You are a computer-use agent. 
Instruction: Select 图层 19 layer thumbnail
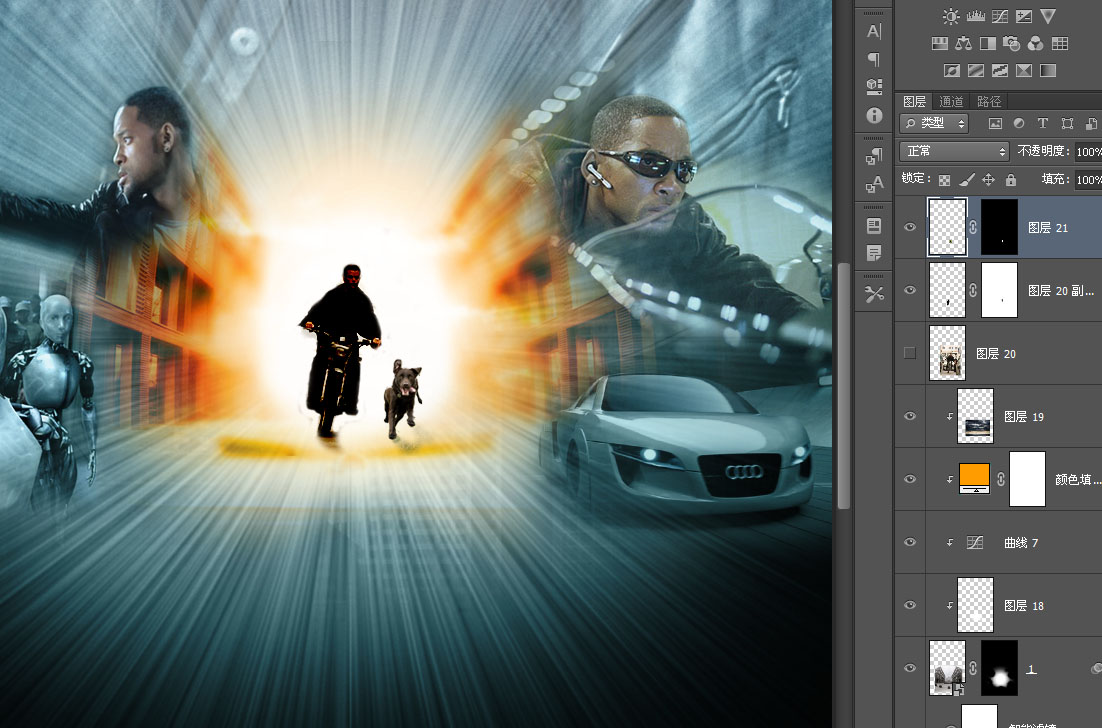pos(975,416)
